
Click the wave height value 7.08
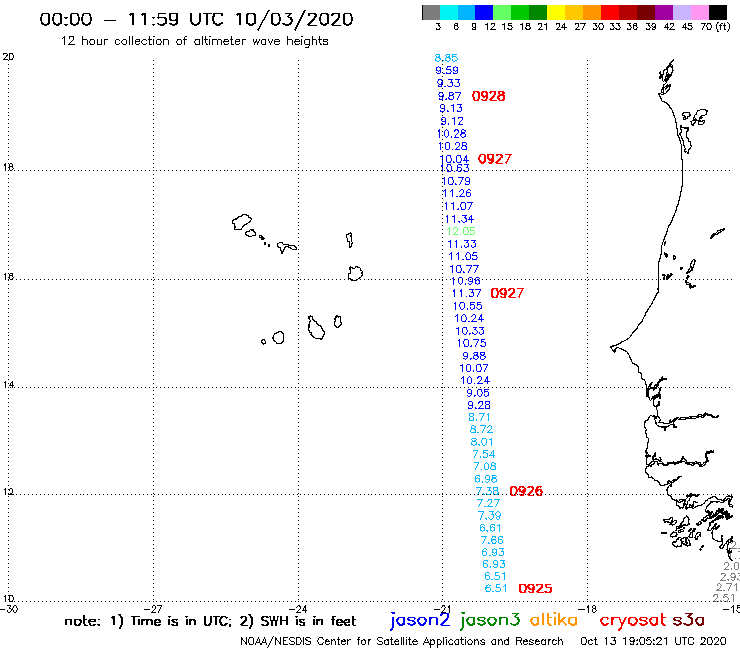coord(485,466)
